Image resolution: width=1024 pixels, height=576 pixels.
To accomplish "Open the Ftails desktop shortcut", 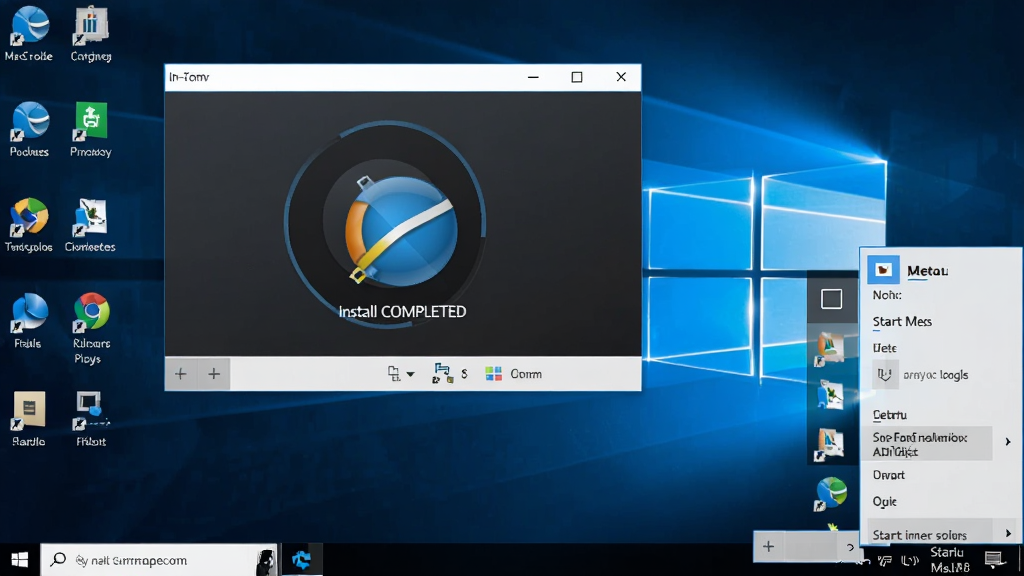I will point(28,320).
